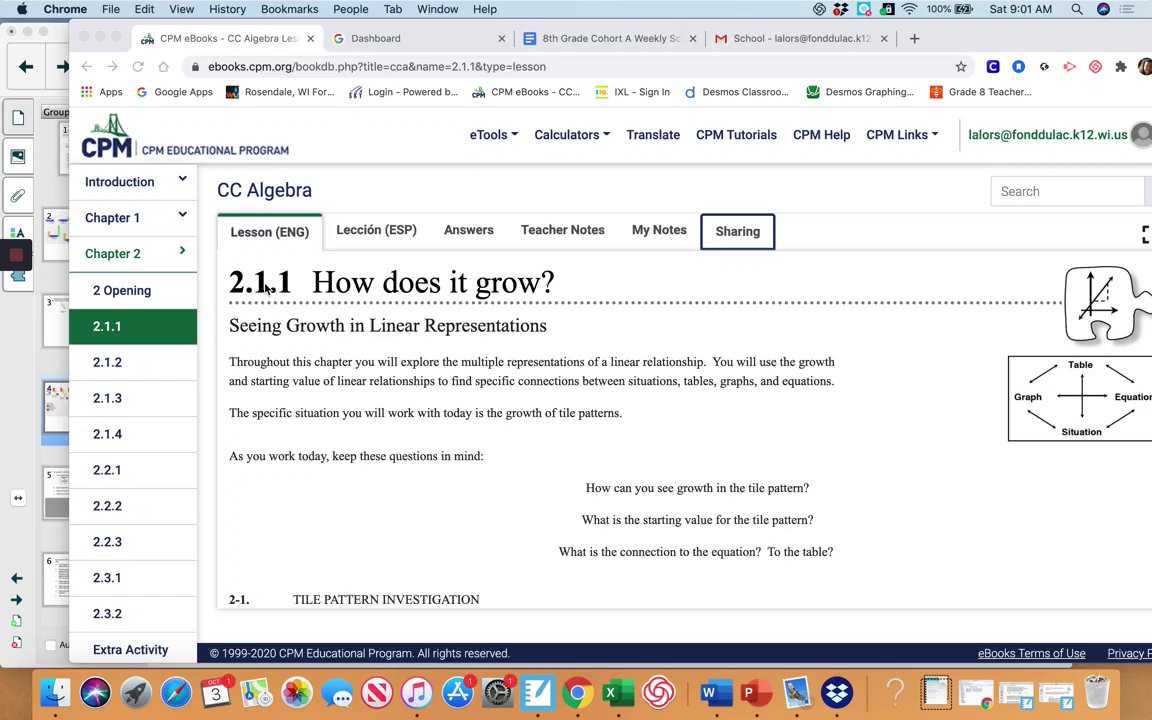Image resolution: width=1152 pixels, height=720 pixels.
Task: Click the blue bookmark extension icon
Action: 1018,66
